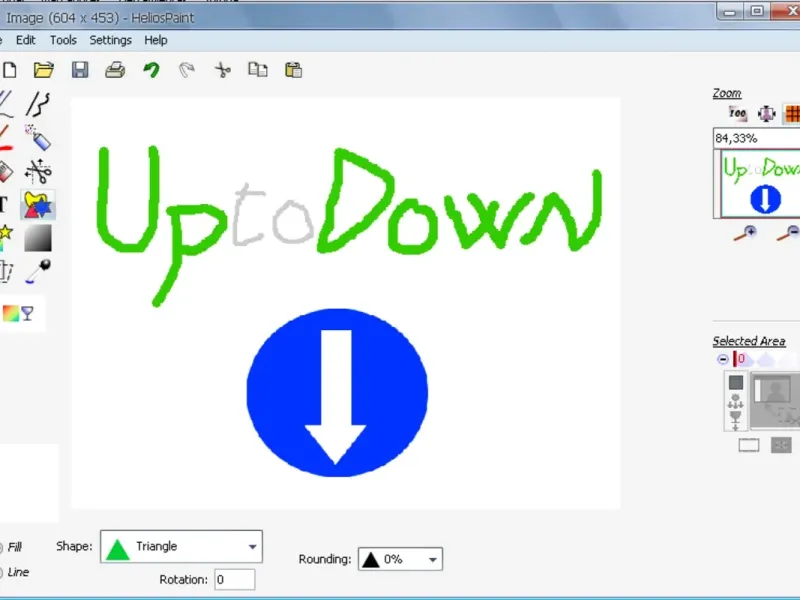800x600 pixels.
Task: Select the Line radio option
Action: pyautogui.click(x=12, y=572)
